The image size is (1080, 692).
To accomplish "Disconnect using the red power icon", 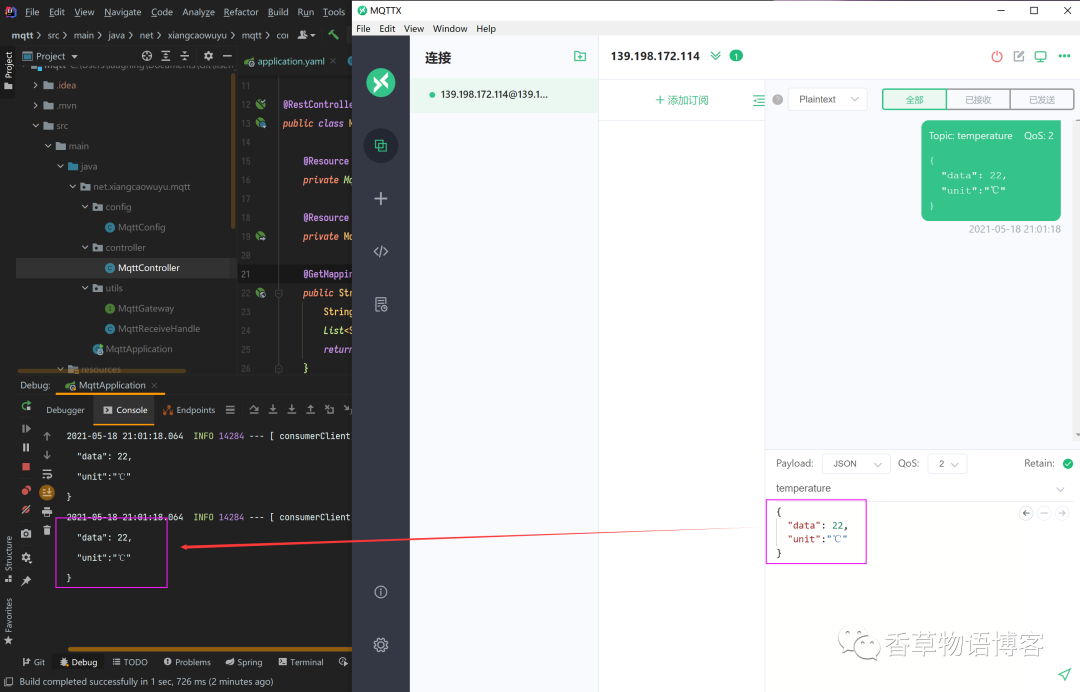I will point(997,56).
